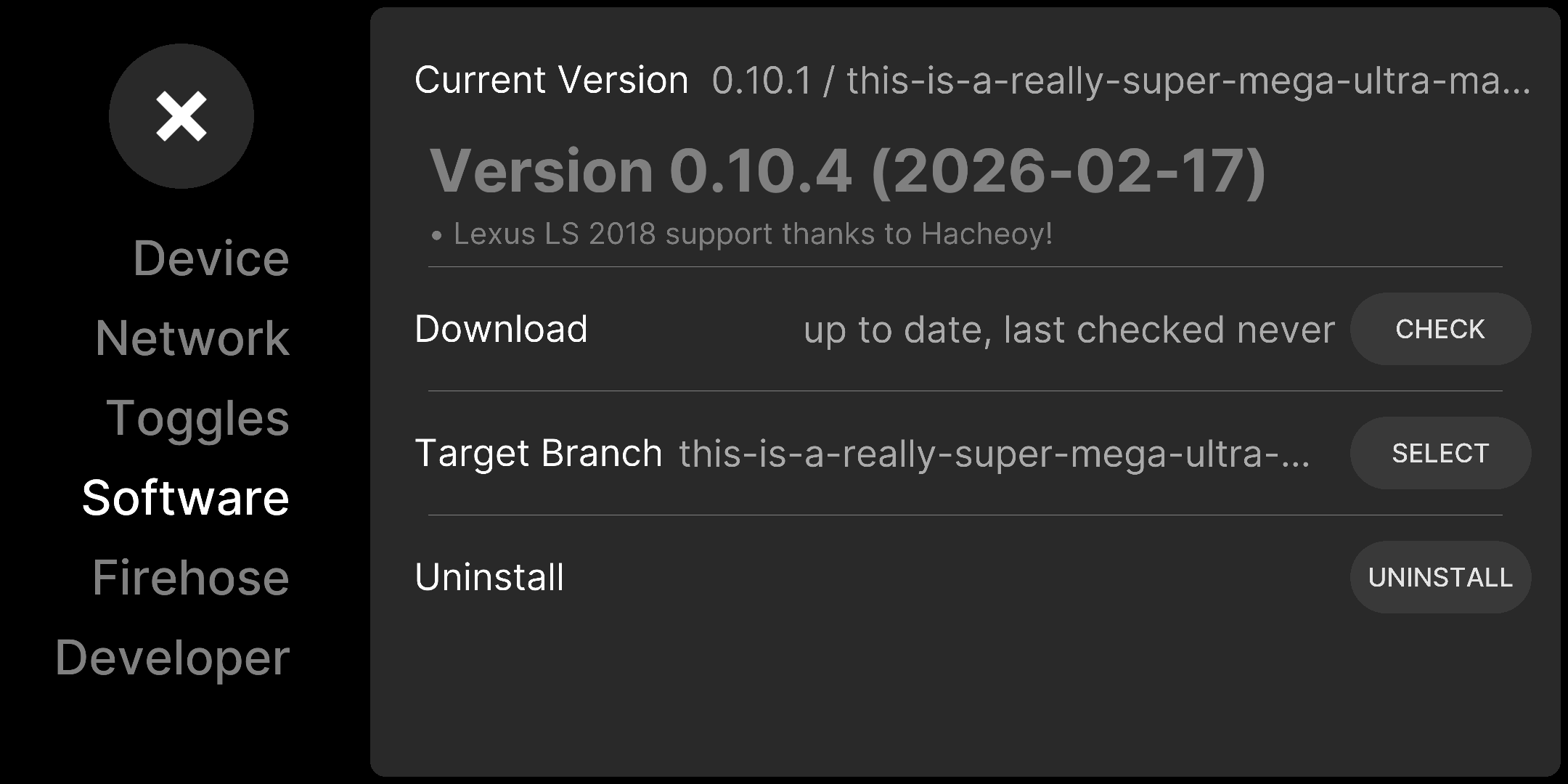Click the Lexus LS 2018 release note line

tap(742, 234)
